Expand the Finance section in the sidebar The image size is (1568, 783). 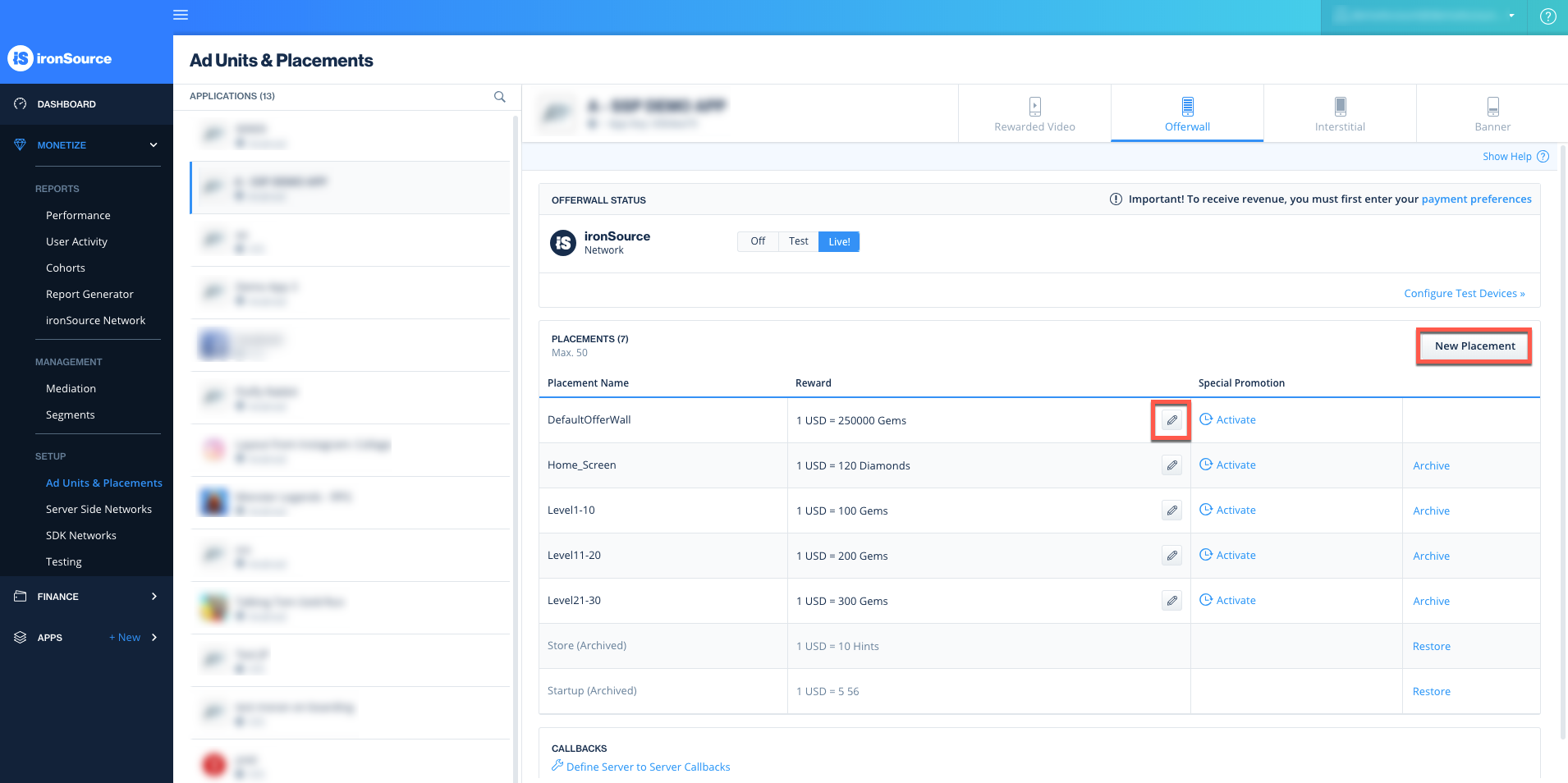point(154,596)
